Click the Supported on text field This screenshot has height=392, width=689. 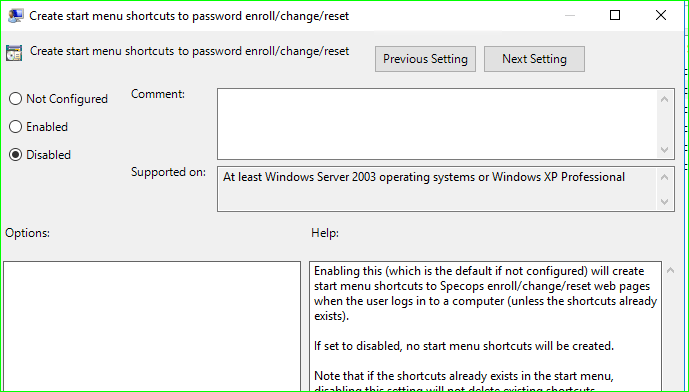[438, 189]
